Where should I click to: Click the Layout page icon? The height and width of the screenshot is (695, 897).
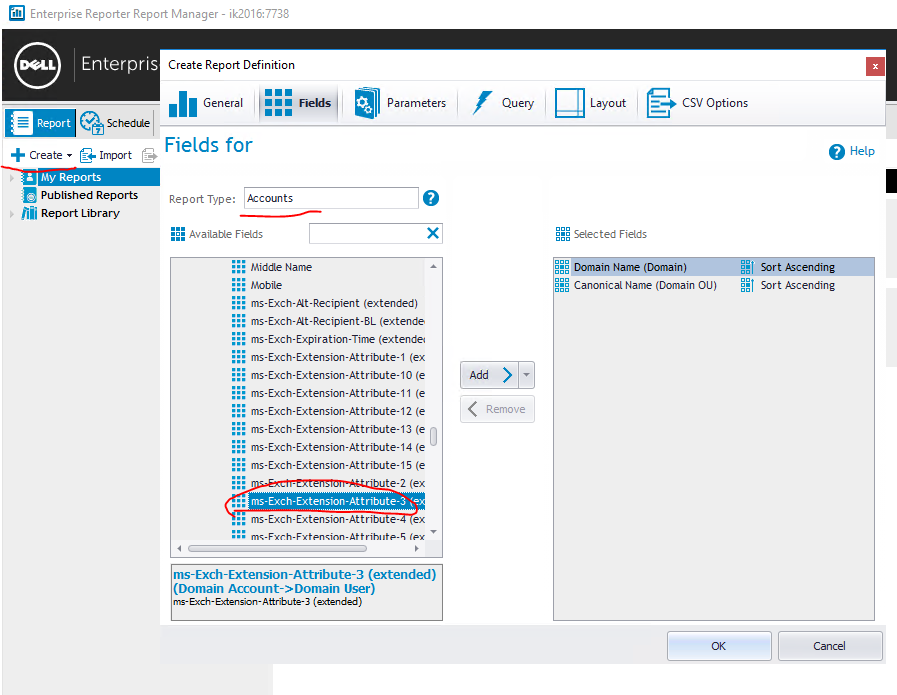[x=570, y=103]
